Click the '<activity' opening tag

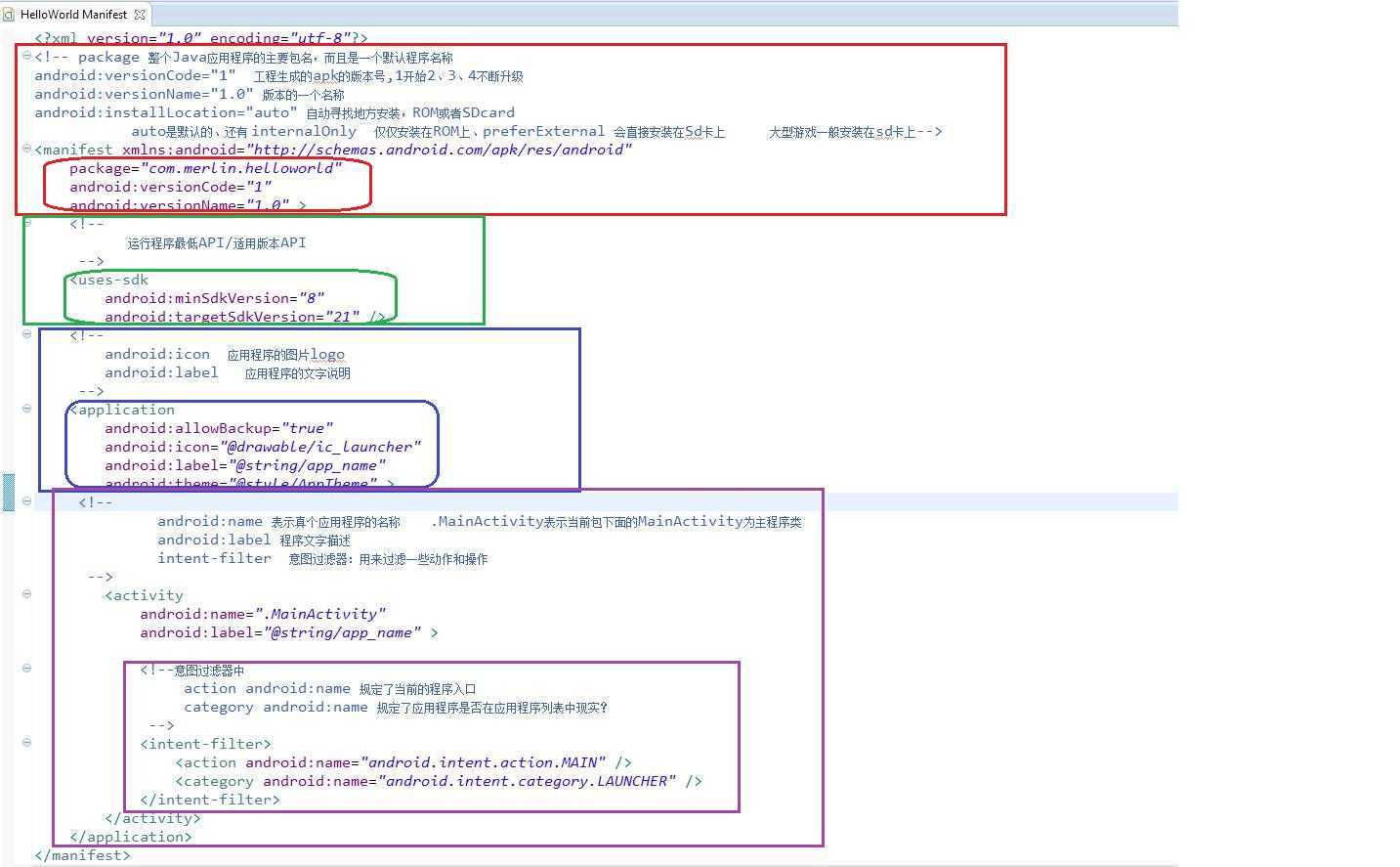[x=144, y=595]
